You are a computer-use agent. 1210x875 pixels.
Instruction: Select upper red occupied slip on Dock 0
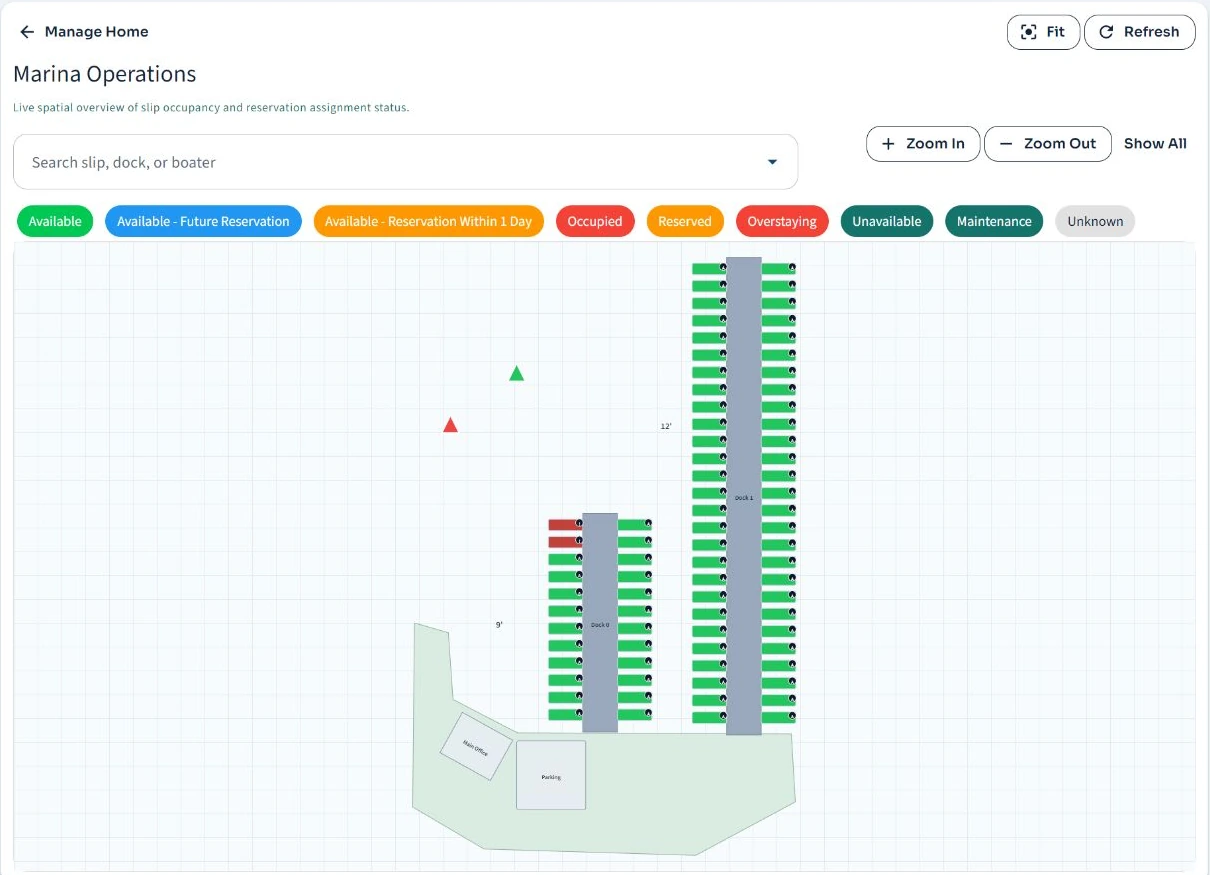tap(565, 524)
